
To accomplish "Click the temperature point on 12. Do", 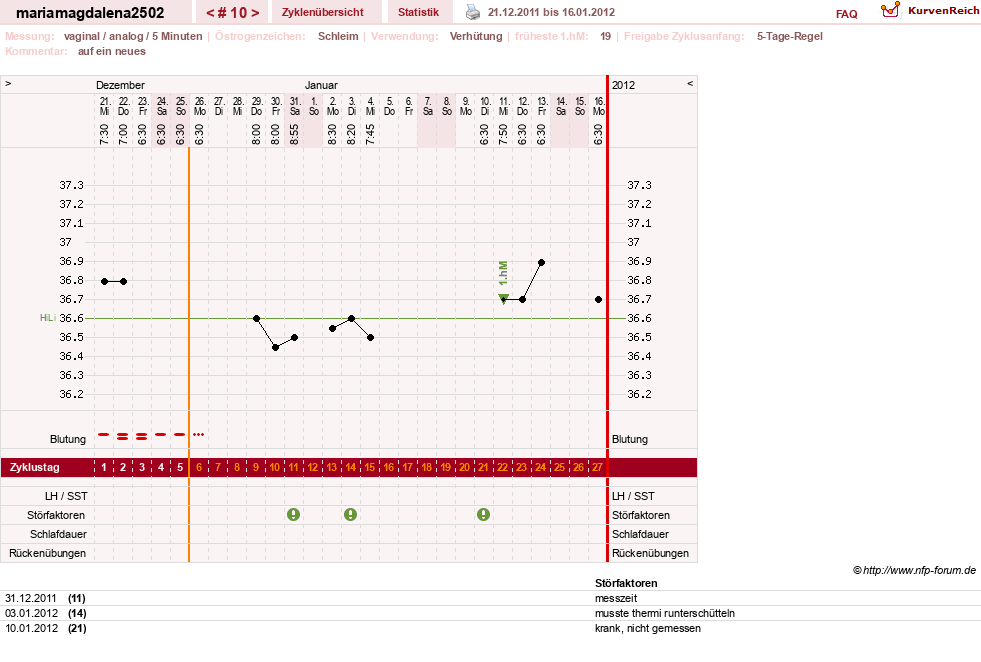I will click(x=522, y=300).
